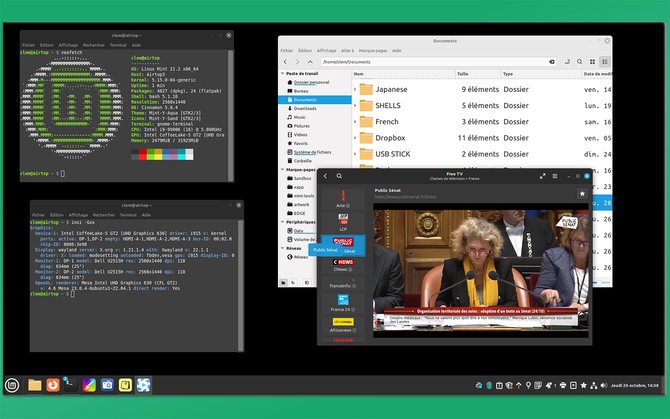The height and width of the screenshot is (419, 670).
Task: Select the Japanese folder name
Action: tap(391, 89)
